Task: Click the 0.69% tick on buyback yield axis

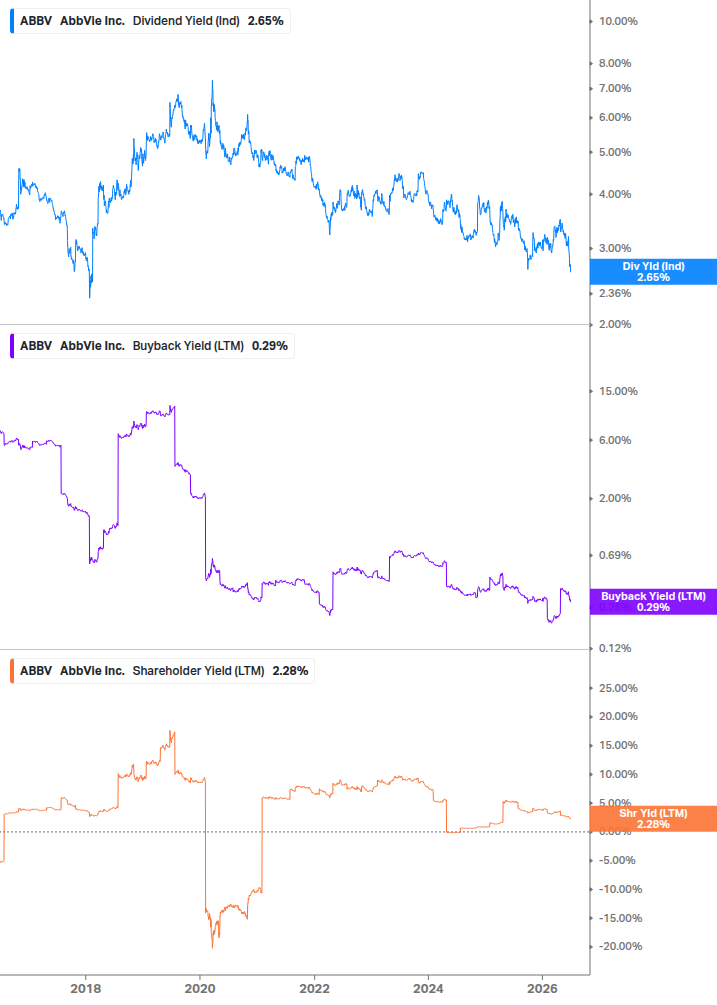Action: [x=615, y=556]
